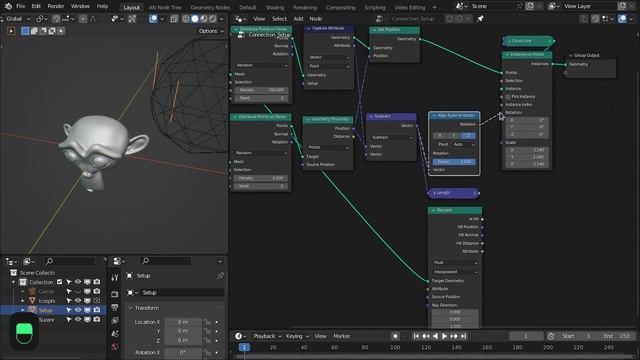Switch to the Shading workspace tab
The height and width of the screenshot is (360, 640).
(x=275, y=7)
